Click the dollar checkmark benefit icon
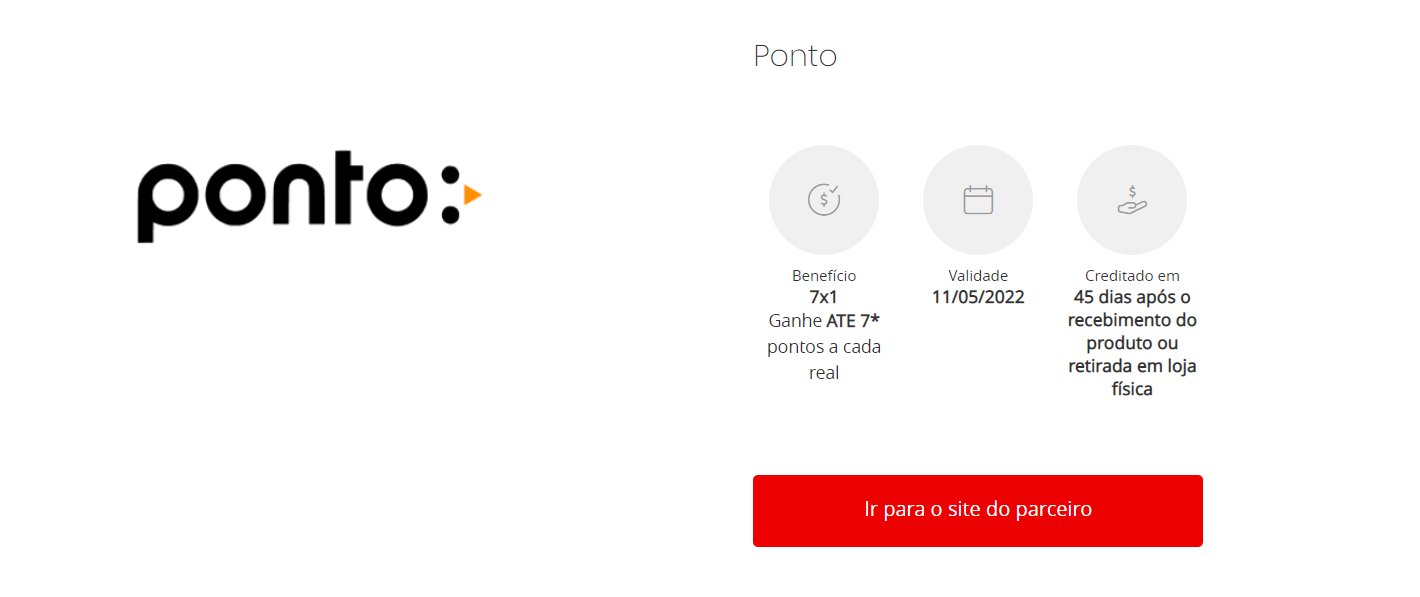Screen dimensions: 1420x597 [x=824, y=199]
